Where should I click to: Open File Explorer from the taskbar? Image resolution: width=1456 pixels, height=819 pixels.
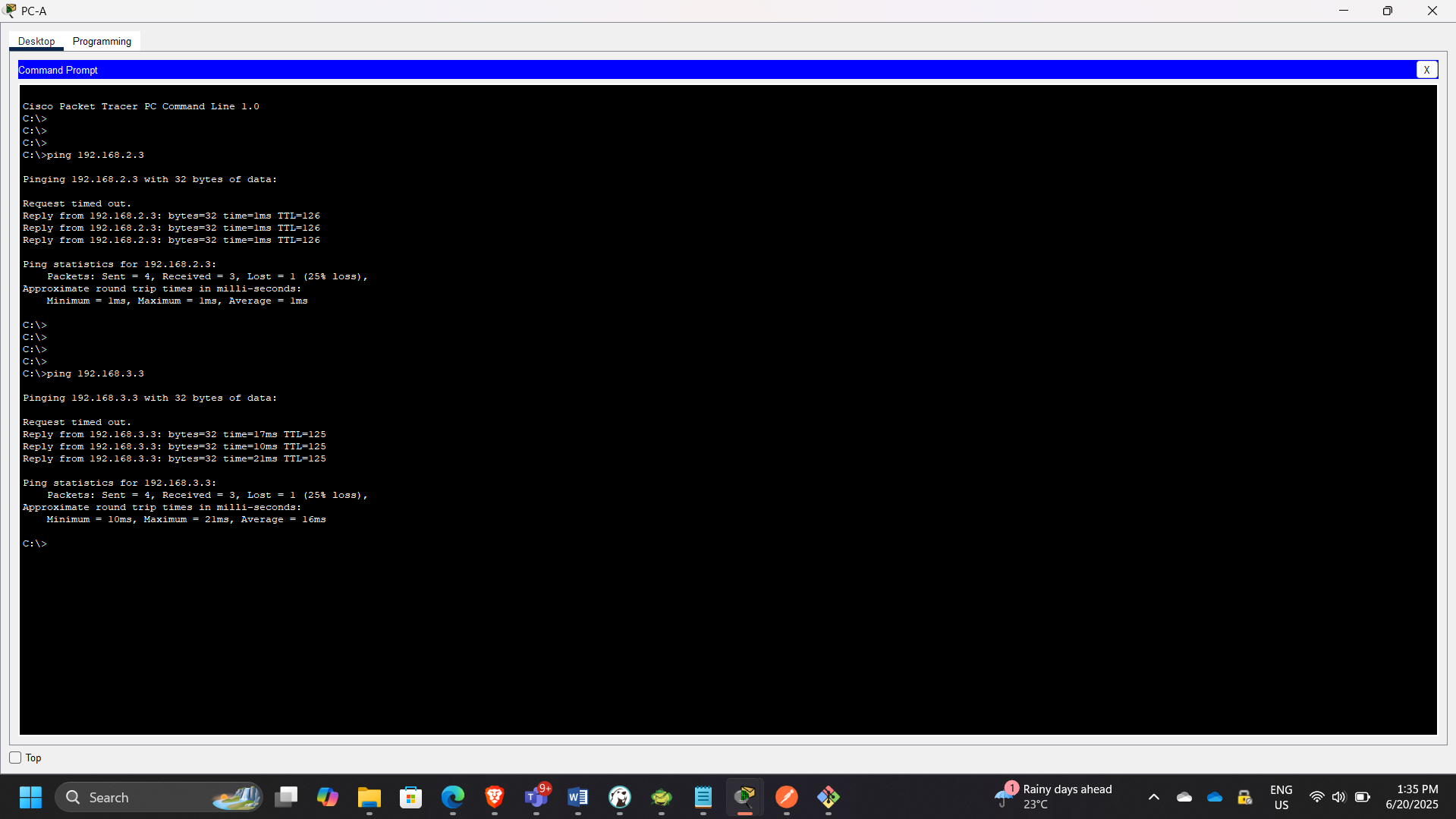370,797
